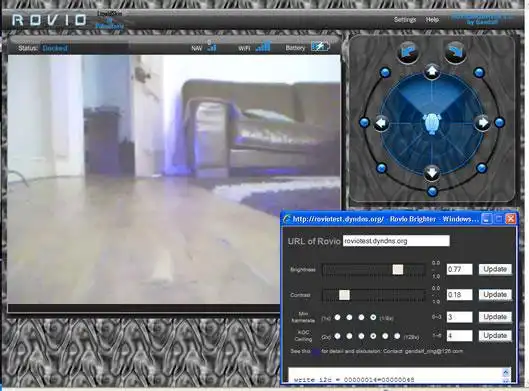Viewport: 529px width, 391px height.
Task: Click the 'Docked' status text
Action: point(55,48)
